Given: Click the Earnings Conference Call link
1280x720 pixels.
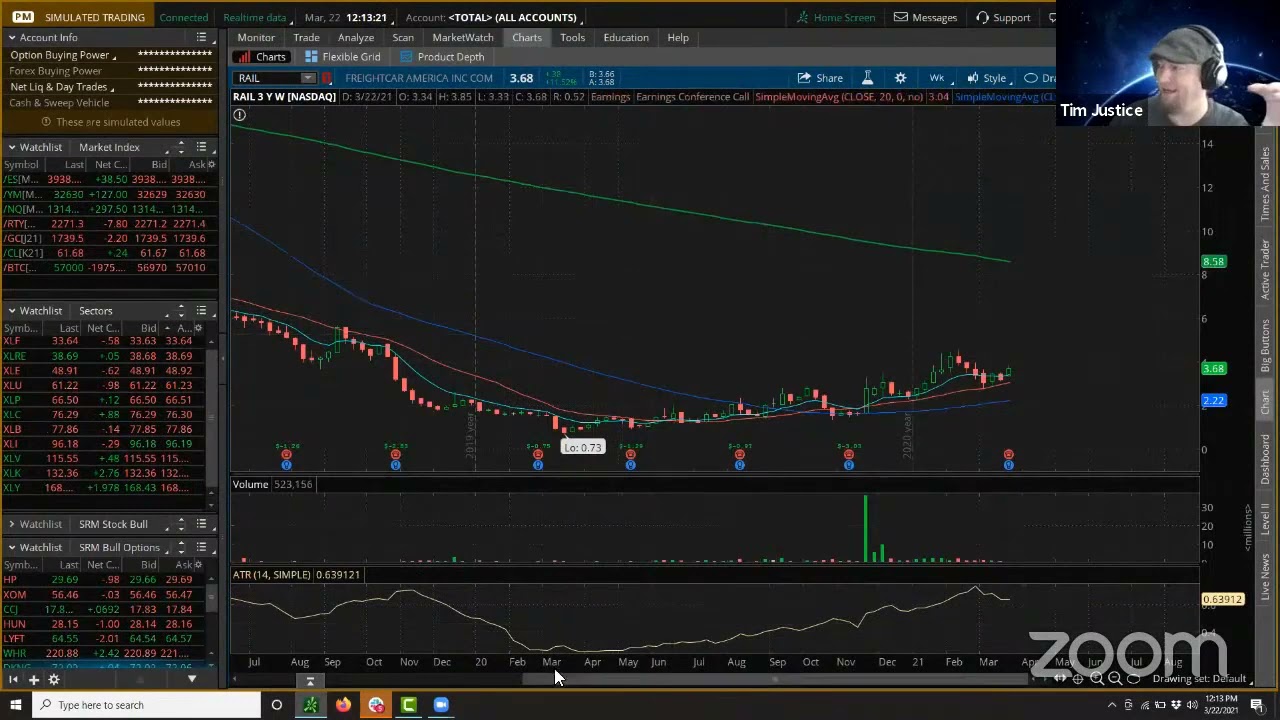Looking at the screenshot, I should [692, 97].
